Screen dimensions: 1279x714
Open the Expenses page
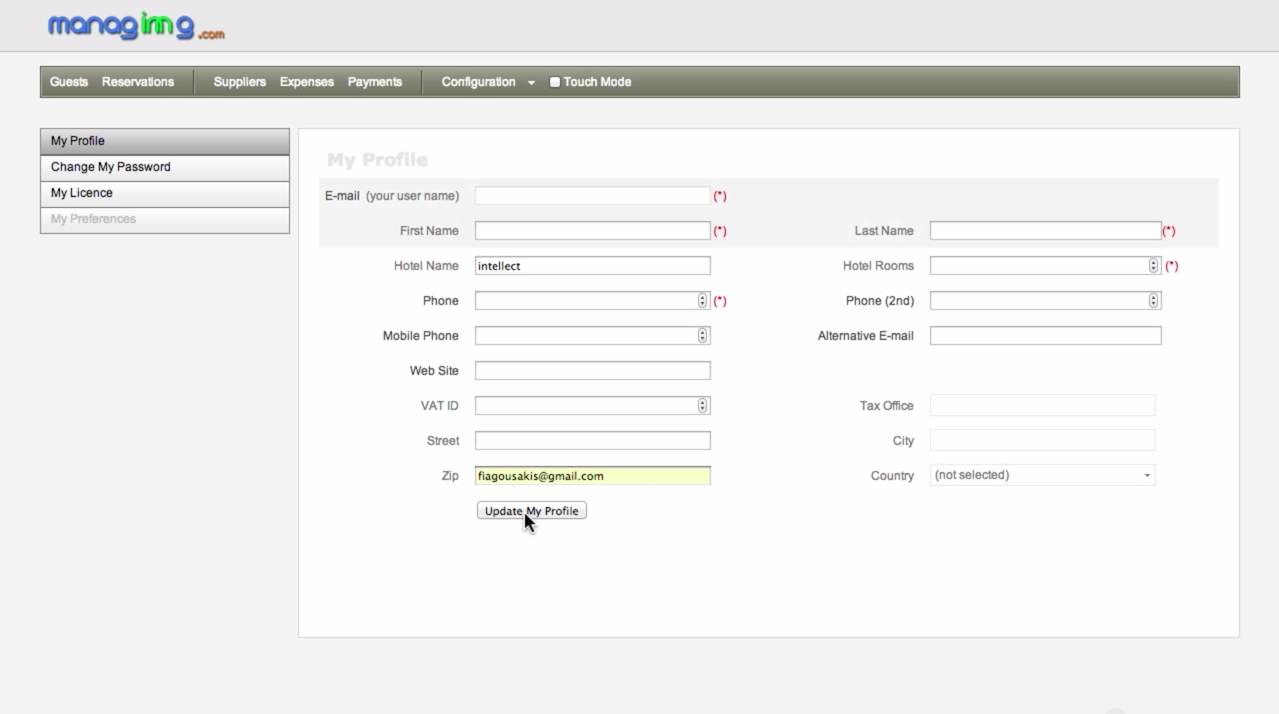(307, 82)
